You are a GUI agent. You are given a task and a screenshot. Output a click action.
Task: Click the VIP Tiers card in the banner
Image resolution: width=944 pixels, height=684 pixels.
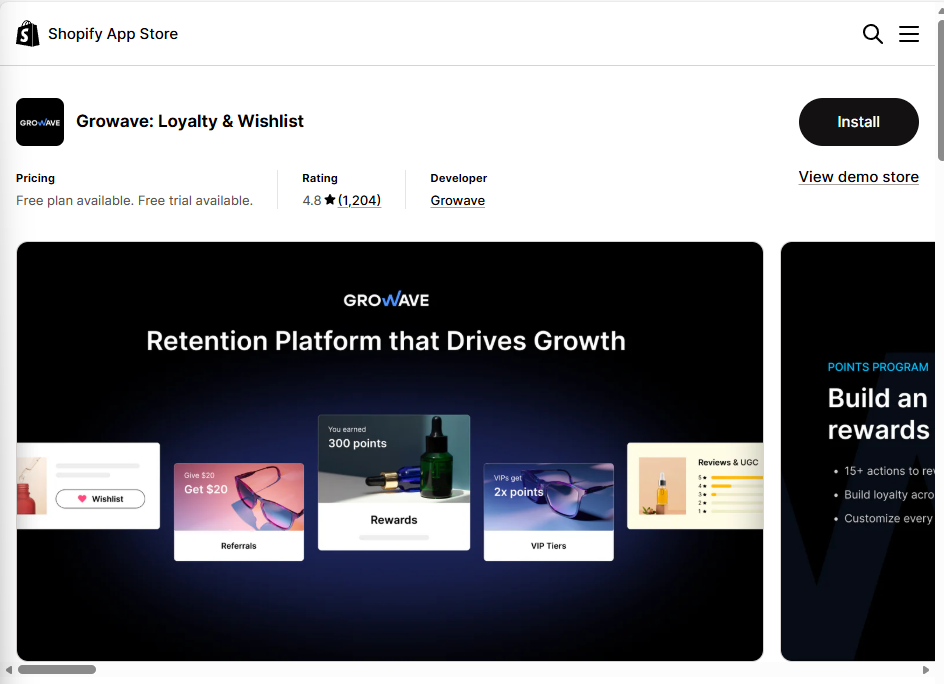548,510
